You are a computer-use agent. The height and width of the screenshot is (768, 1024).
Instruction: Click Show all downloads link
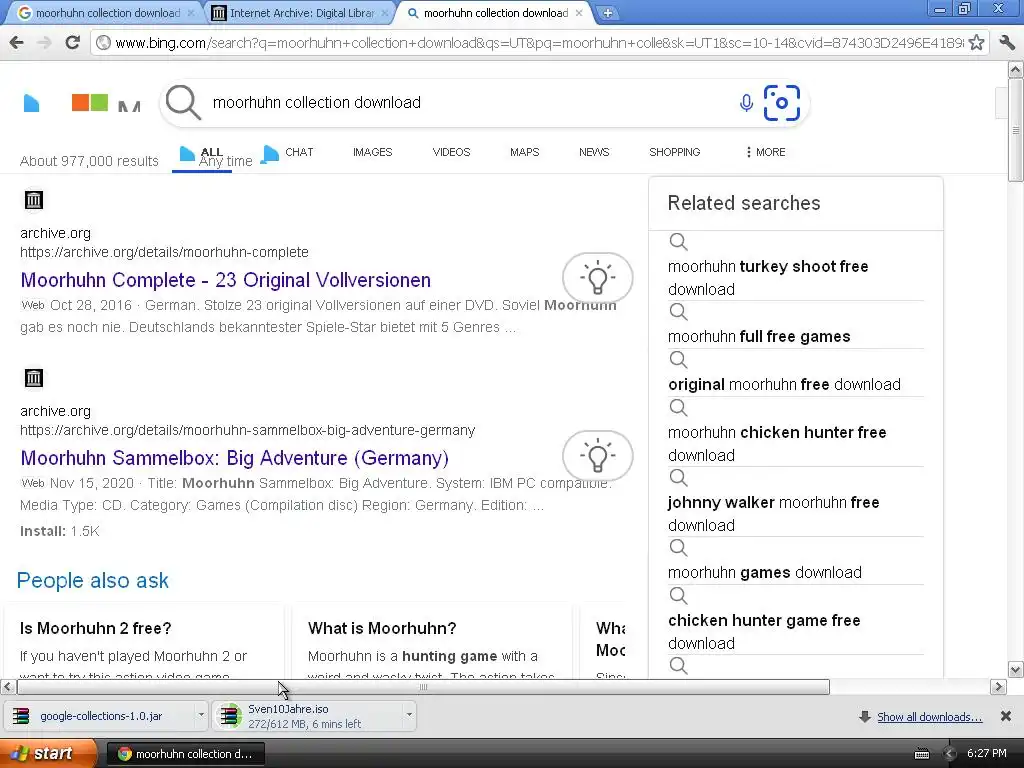[929, 717]
